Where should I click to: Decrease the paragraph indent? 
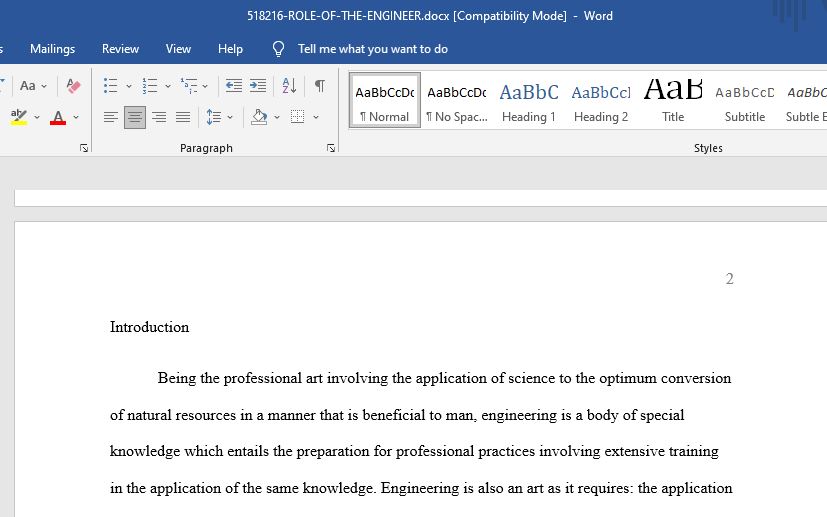[x=234, y=85]
